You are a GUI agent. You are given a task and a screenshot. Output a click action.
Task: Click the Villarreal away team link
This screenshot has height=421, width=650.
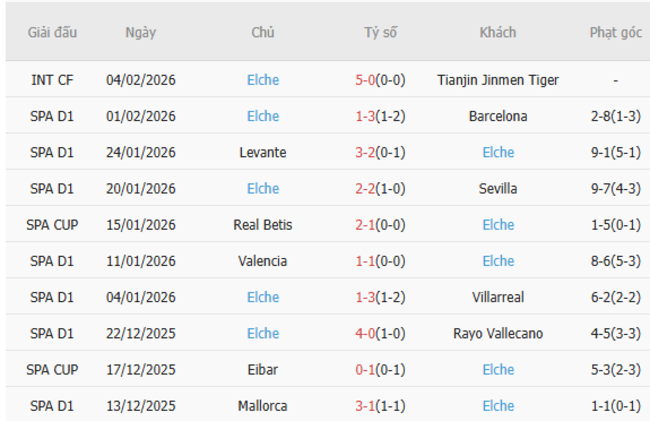(498, 297)
